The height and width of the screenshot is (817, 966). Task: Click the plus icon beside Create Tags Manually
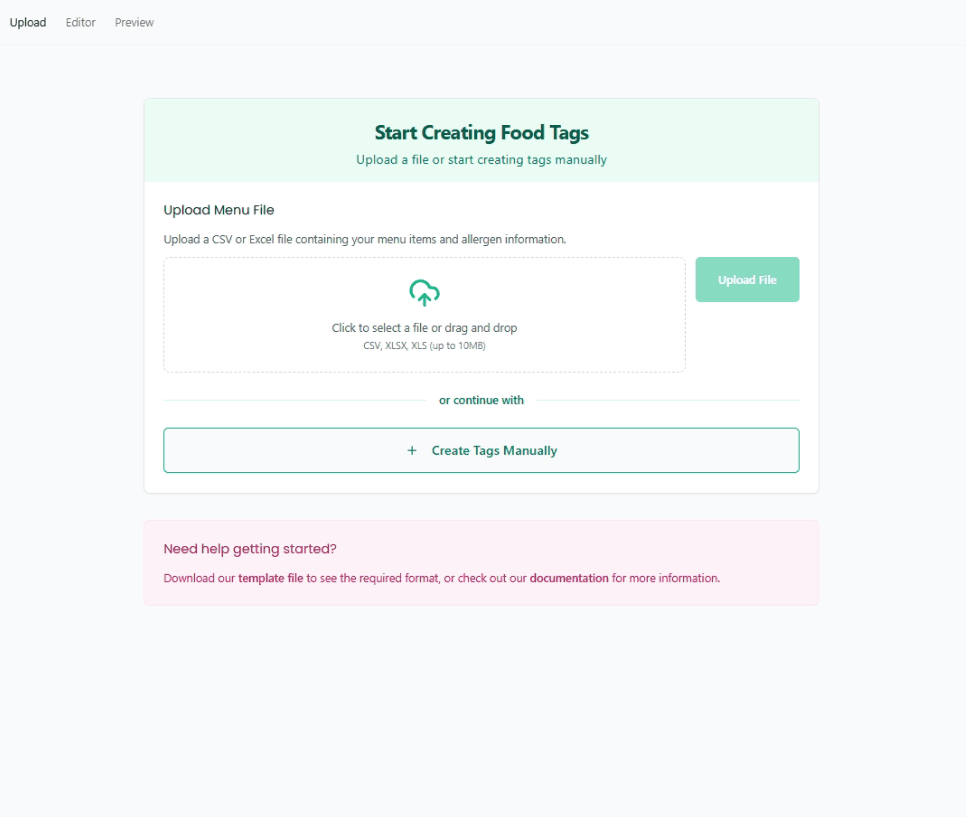[412, 451]
